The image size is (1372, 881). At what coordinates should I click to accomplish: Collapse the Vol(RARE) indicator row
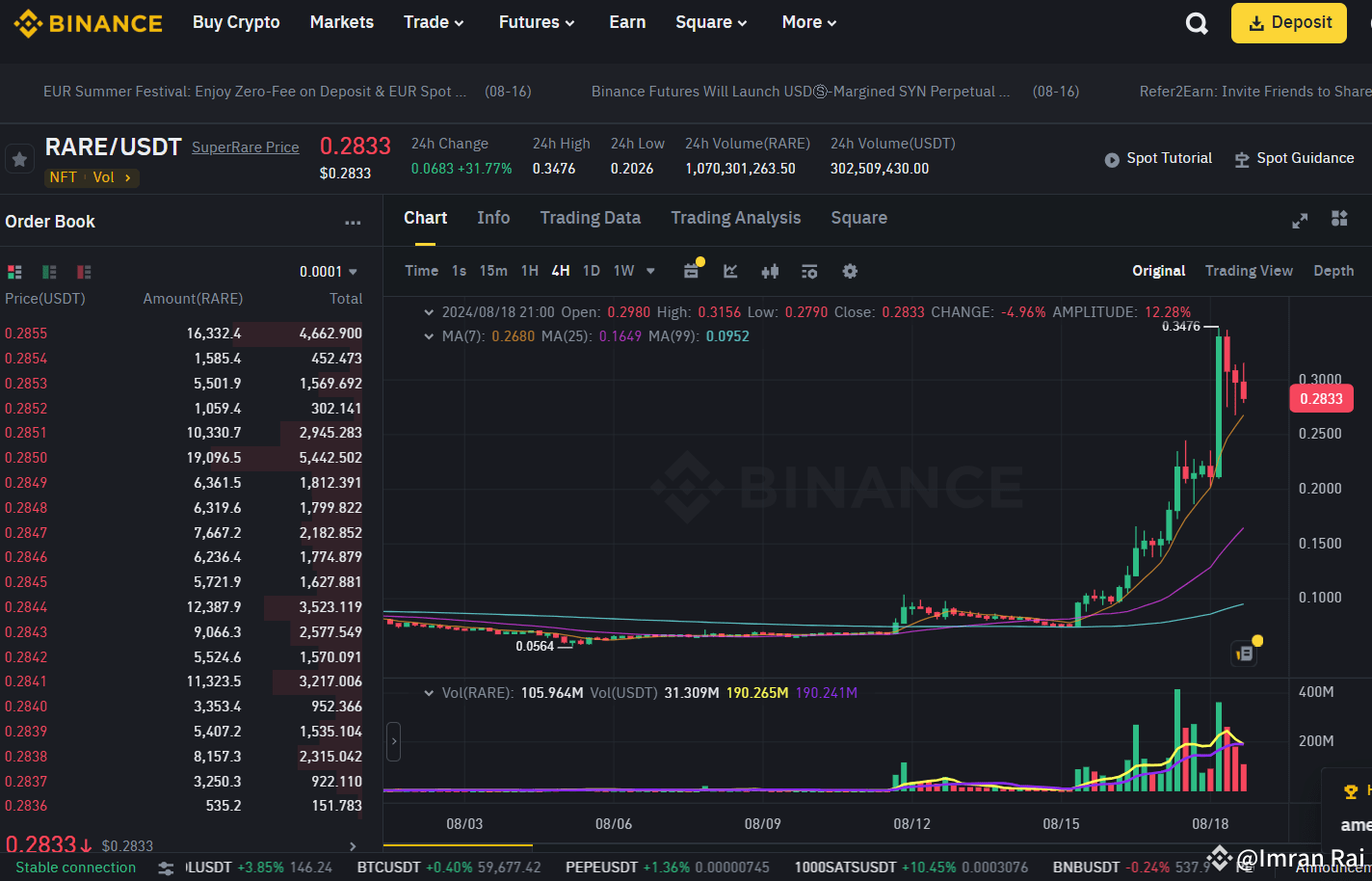pos(428,693)
